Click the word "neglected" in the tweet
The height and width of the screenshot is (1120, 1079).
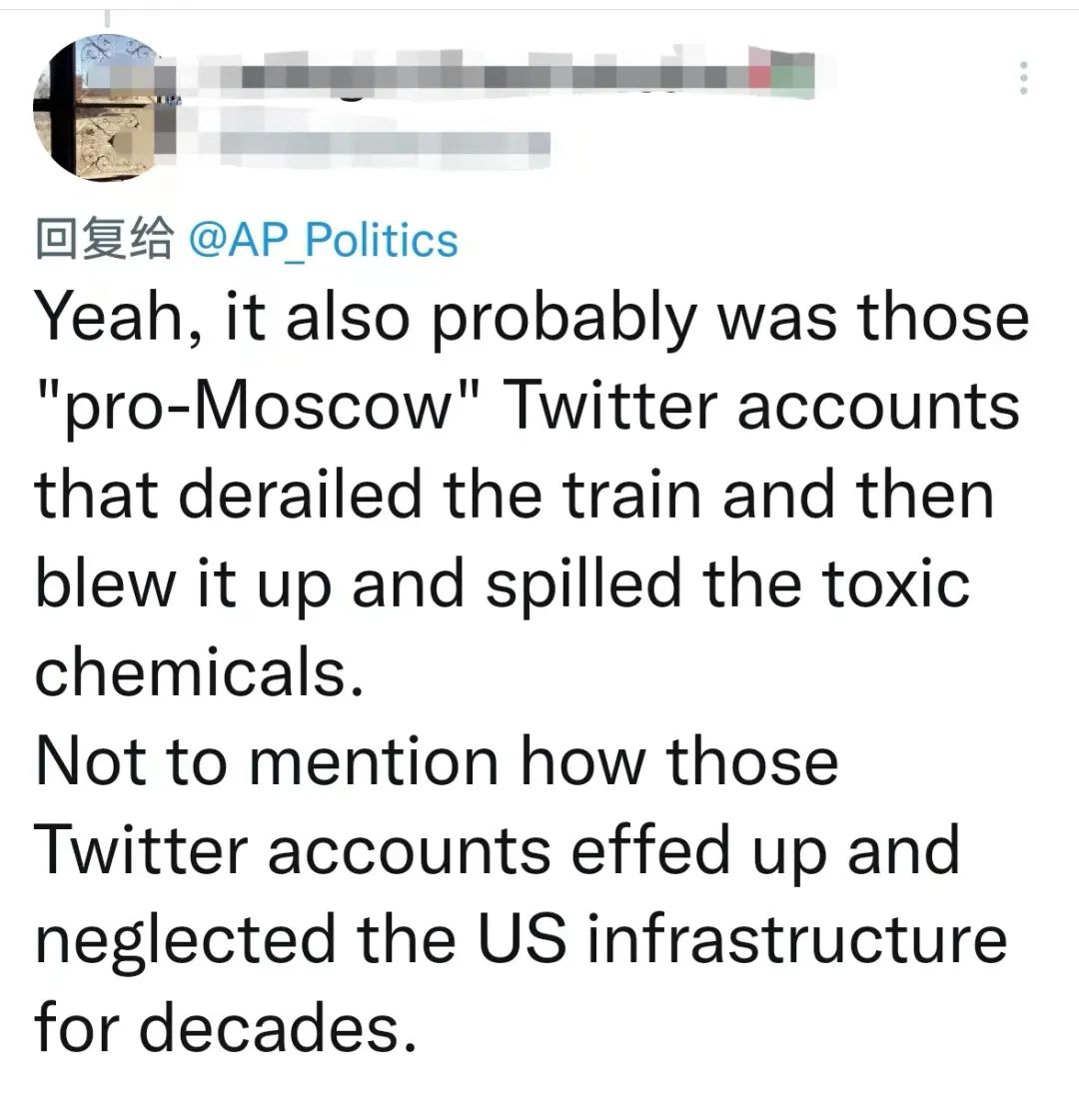coord(185,938)
